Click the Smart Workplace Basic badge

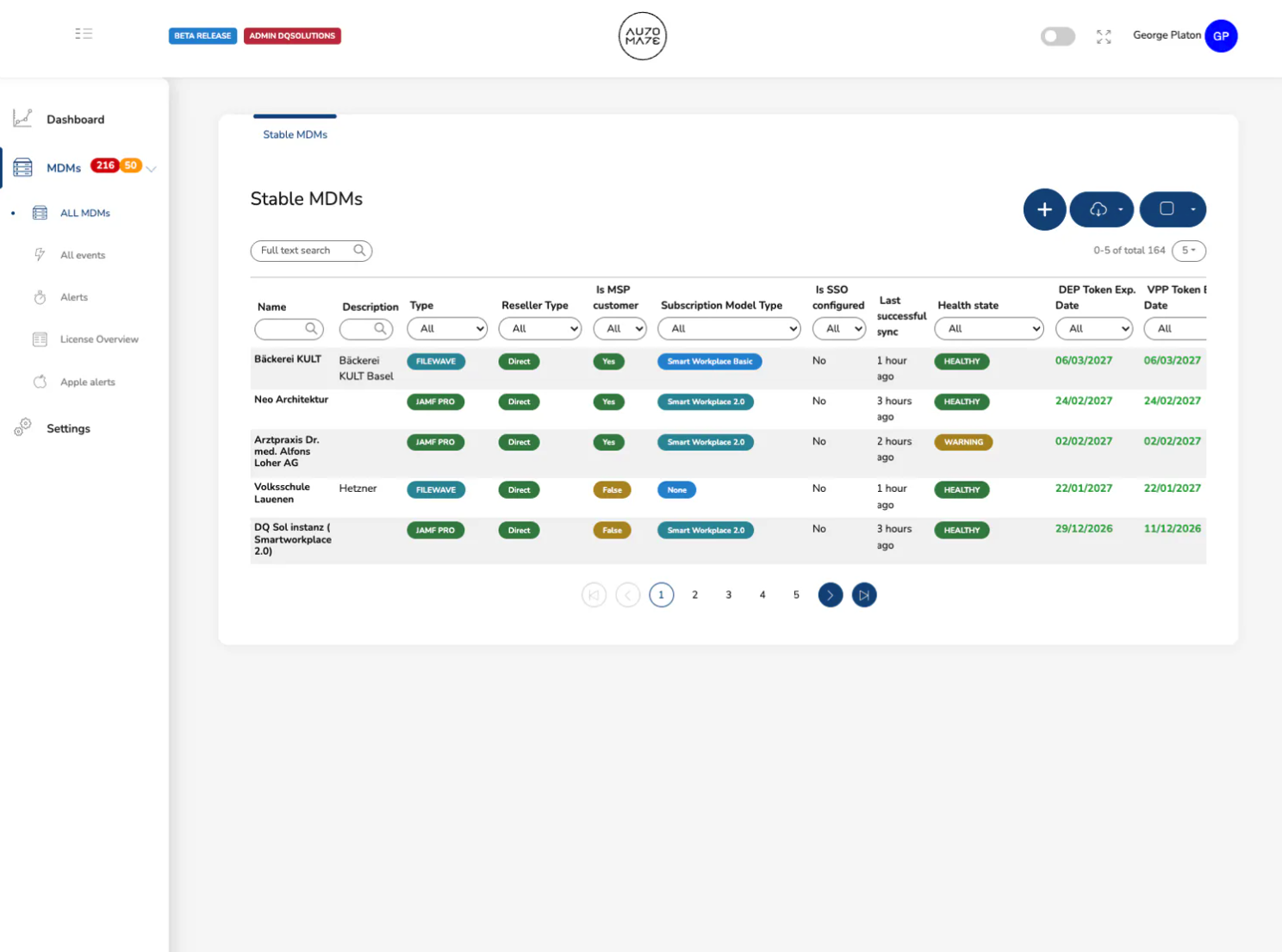click(710, 362)
